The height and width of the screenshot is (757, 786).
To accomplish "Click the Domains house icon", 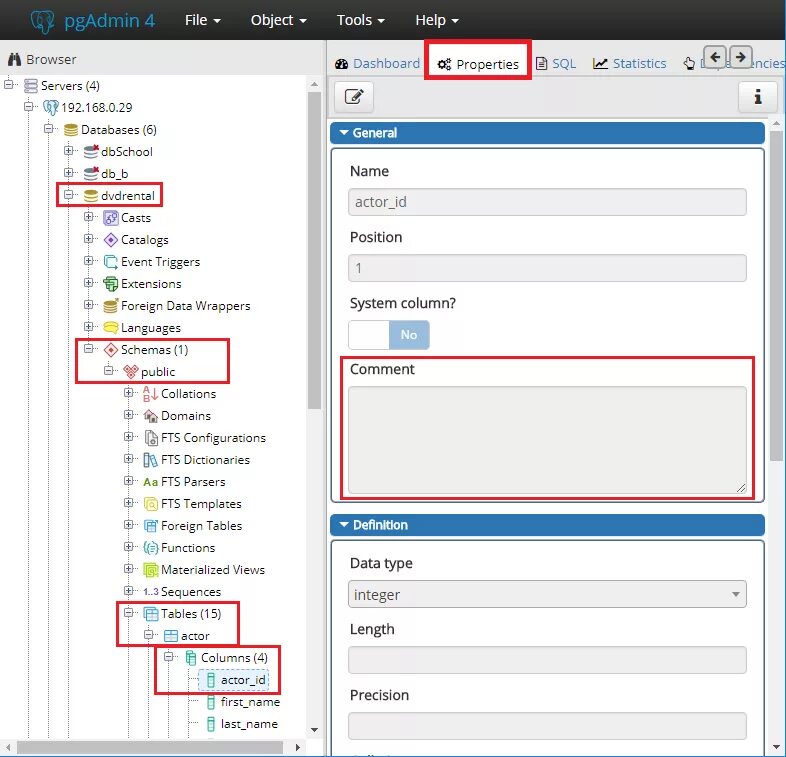I will tap(150, 416).
